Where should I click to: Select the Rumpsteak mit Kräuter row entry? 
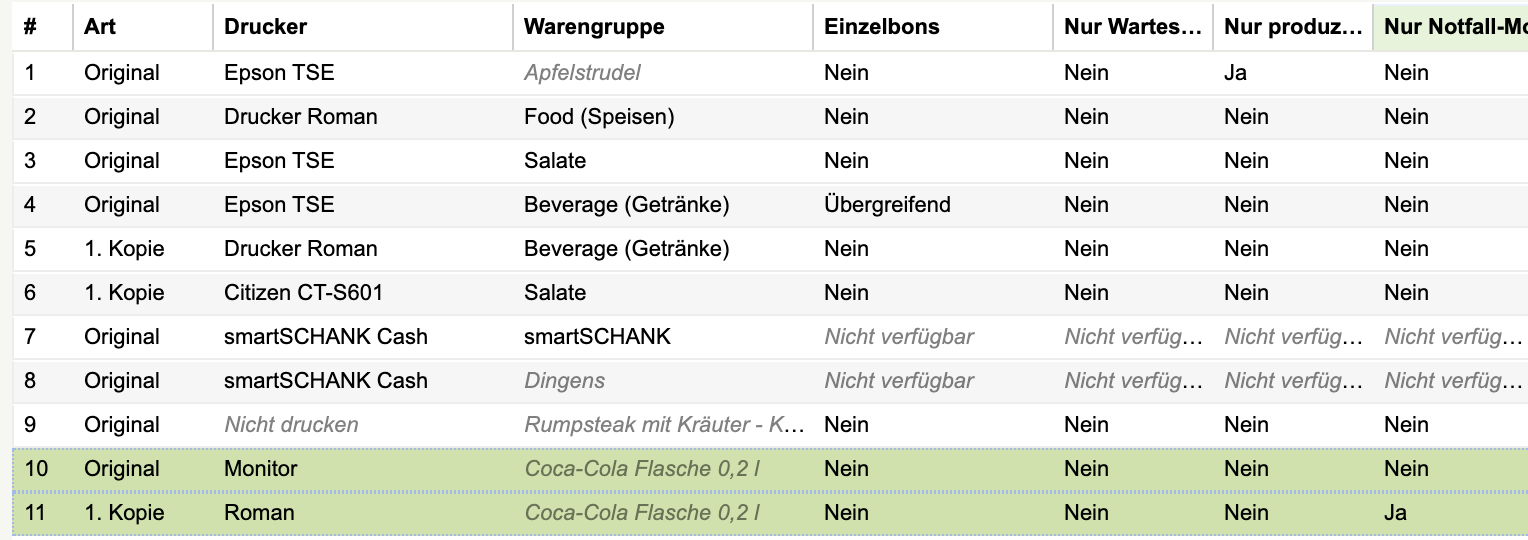(662, 425)
